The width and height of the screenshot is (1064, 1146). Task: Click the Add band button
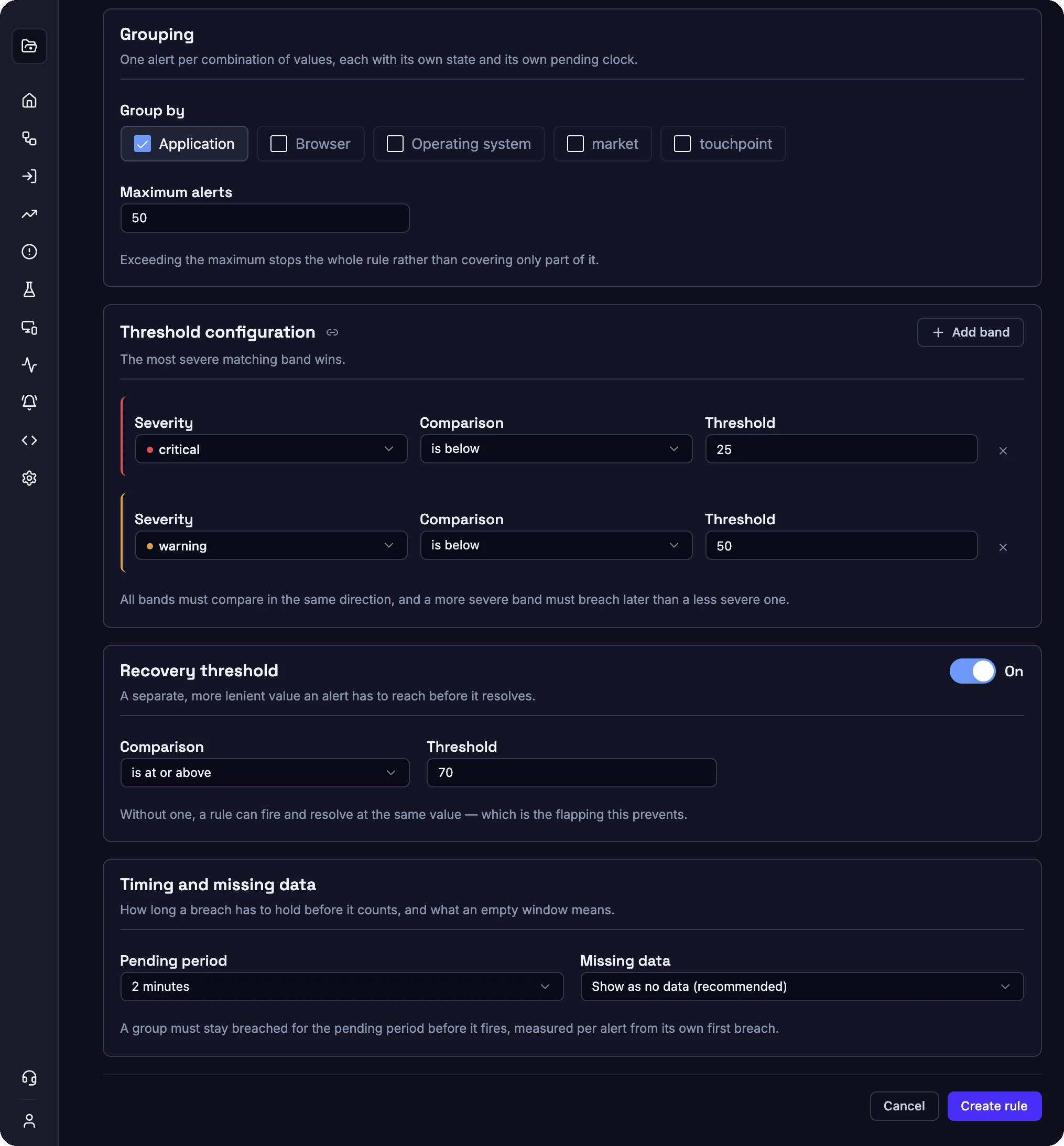970,332
